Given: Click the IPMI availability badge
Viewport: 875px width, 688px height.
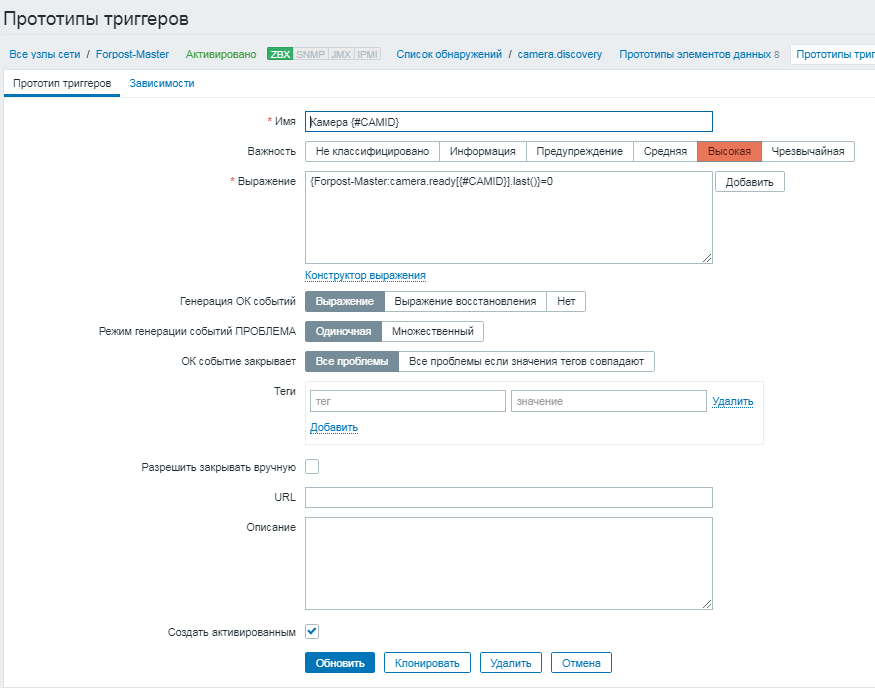Looking at the screenshot, I should (368, 54).
